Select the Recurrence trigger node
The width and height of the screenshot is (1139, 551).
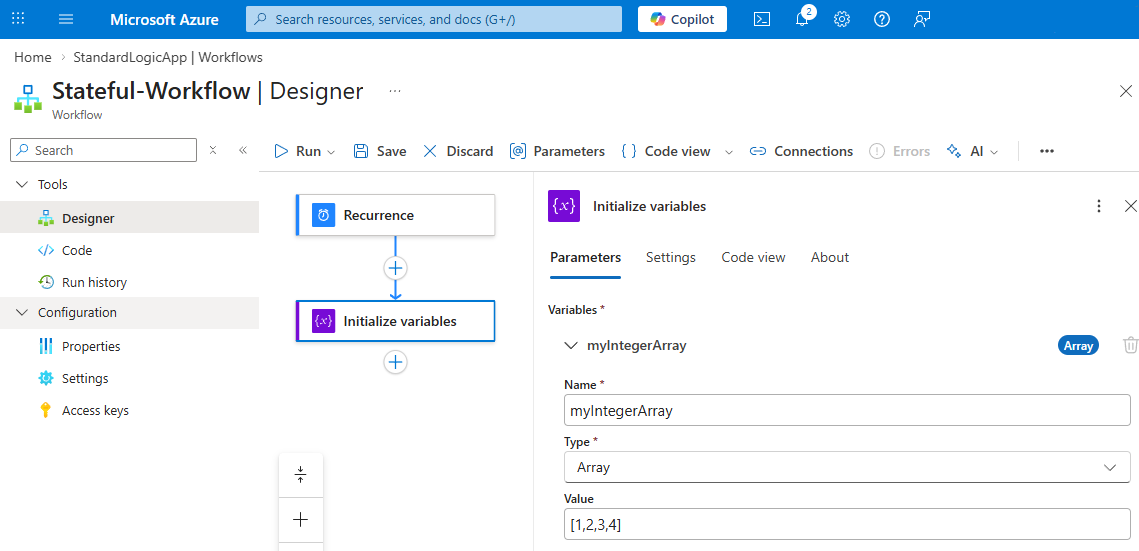click(395, 215)
